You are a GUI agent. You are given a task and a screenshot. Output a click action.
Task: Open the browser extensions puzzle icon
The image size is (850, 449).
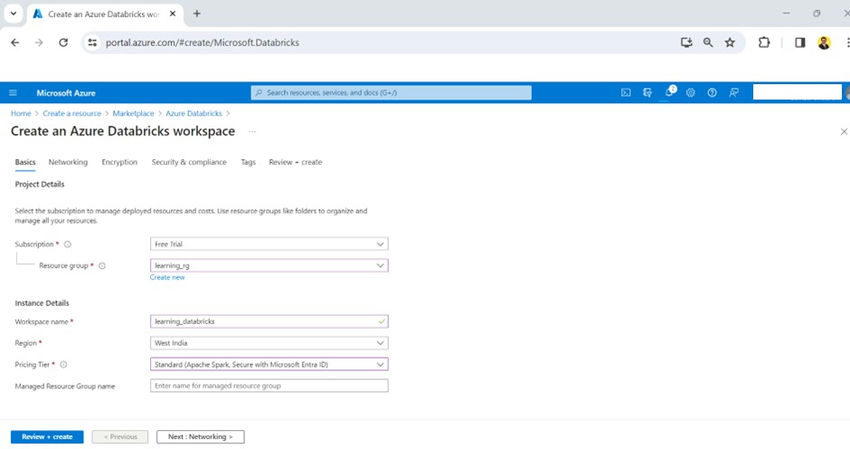tap(764, 42)
